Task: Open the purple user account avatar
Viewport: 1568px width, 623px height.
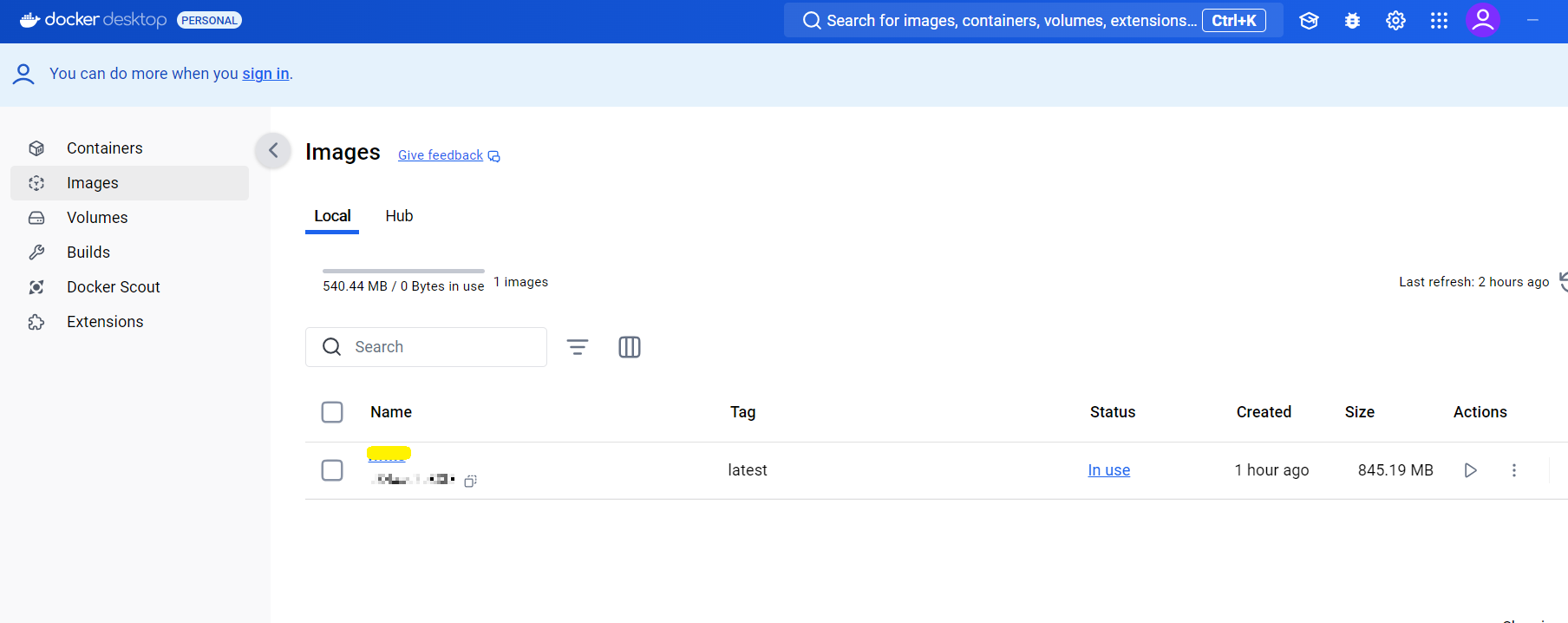Action: pyautogui.click(x=1483, y=20)
